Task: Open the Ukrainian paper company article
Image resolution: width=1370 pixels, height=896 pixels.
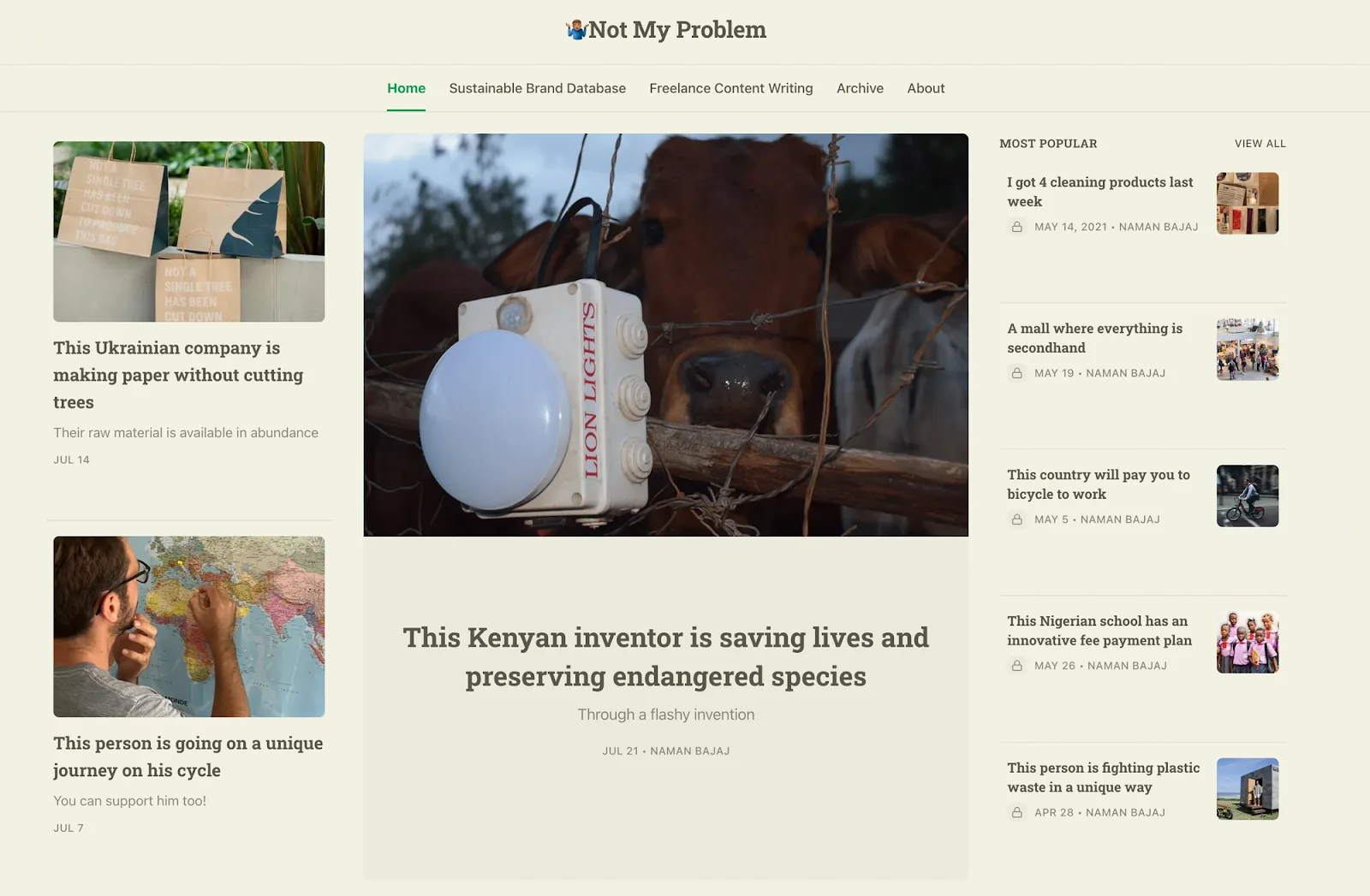Action: coord(178,375)
